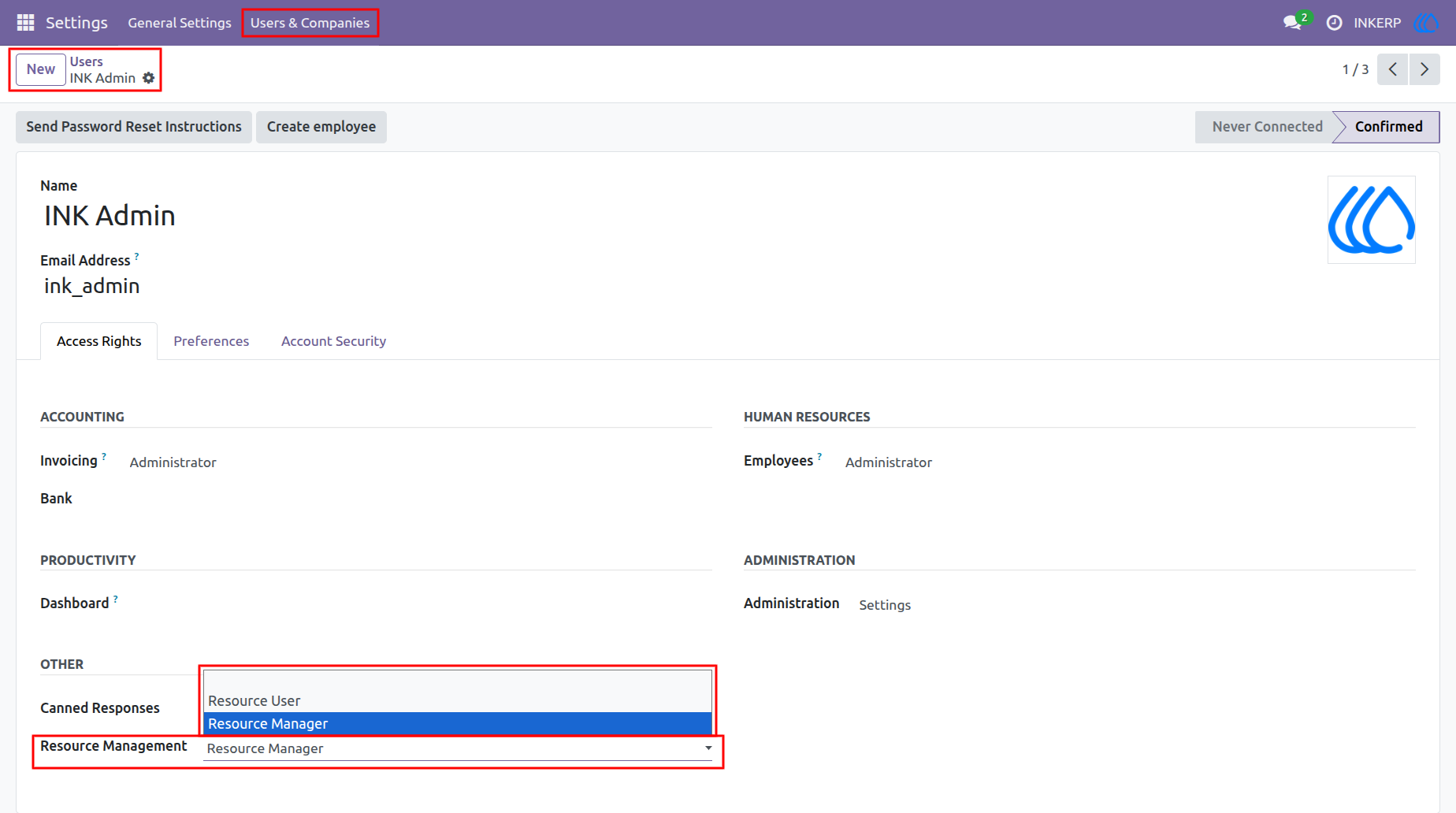Click the Settings app title
Viewport: 1456px width, 813px height.
(76, 23)
